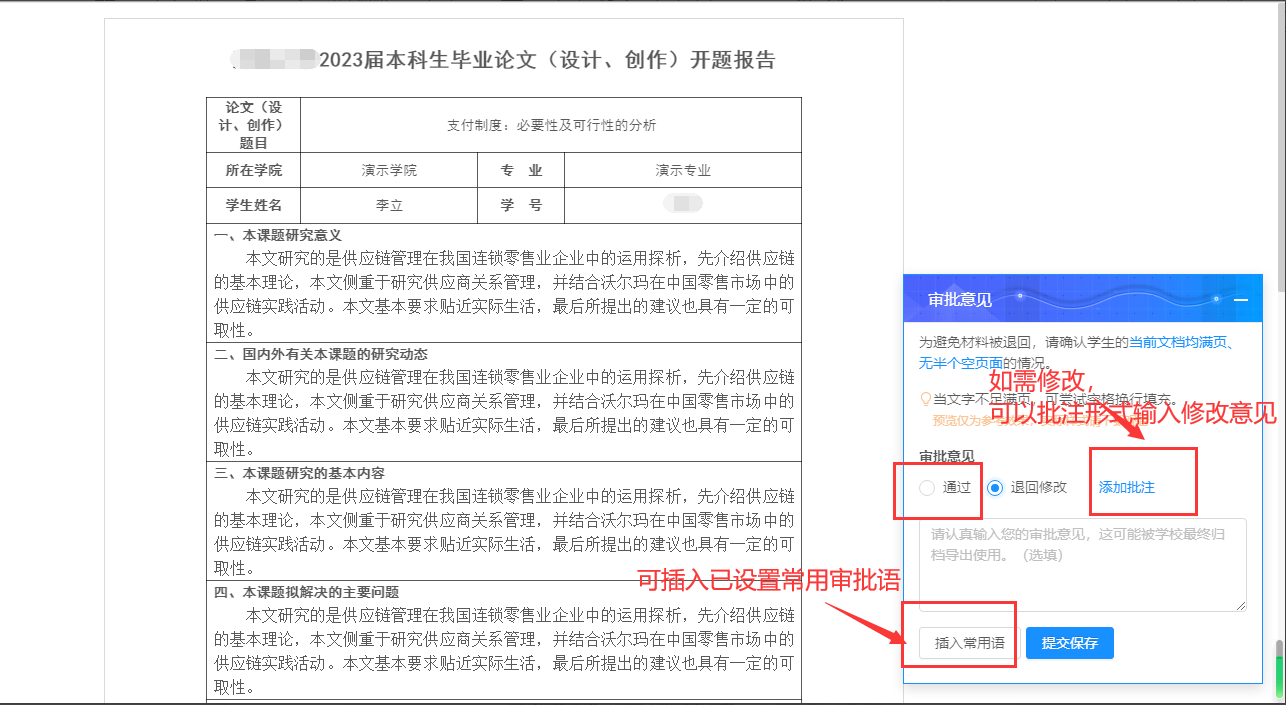Select the 演示专业 major cell

point(683,170)
